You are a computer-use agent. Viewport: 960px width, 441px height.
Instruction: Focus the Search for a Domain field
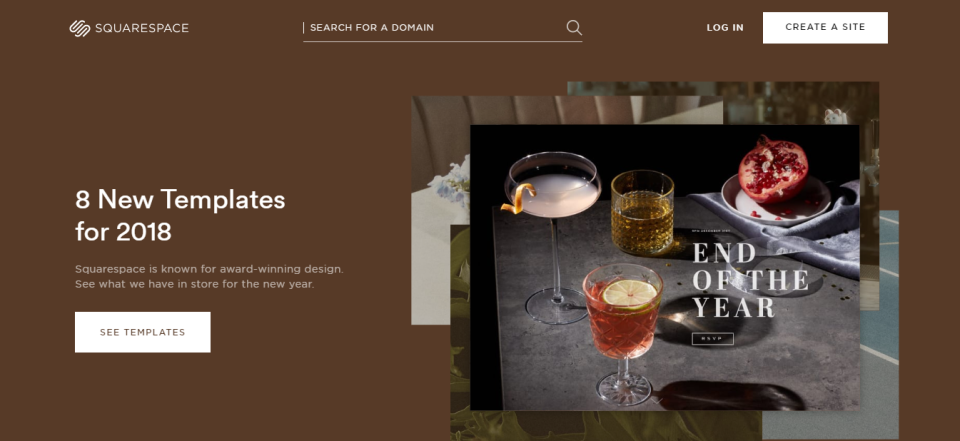[x=442, y=28]
